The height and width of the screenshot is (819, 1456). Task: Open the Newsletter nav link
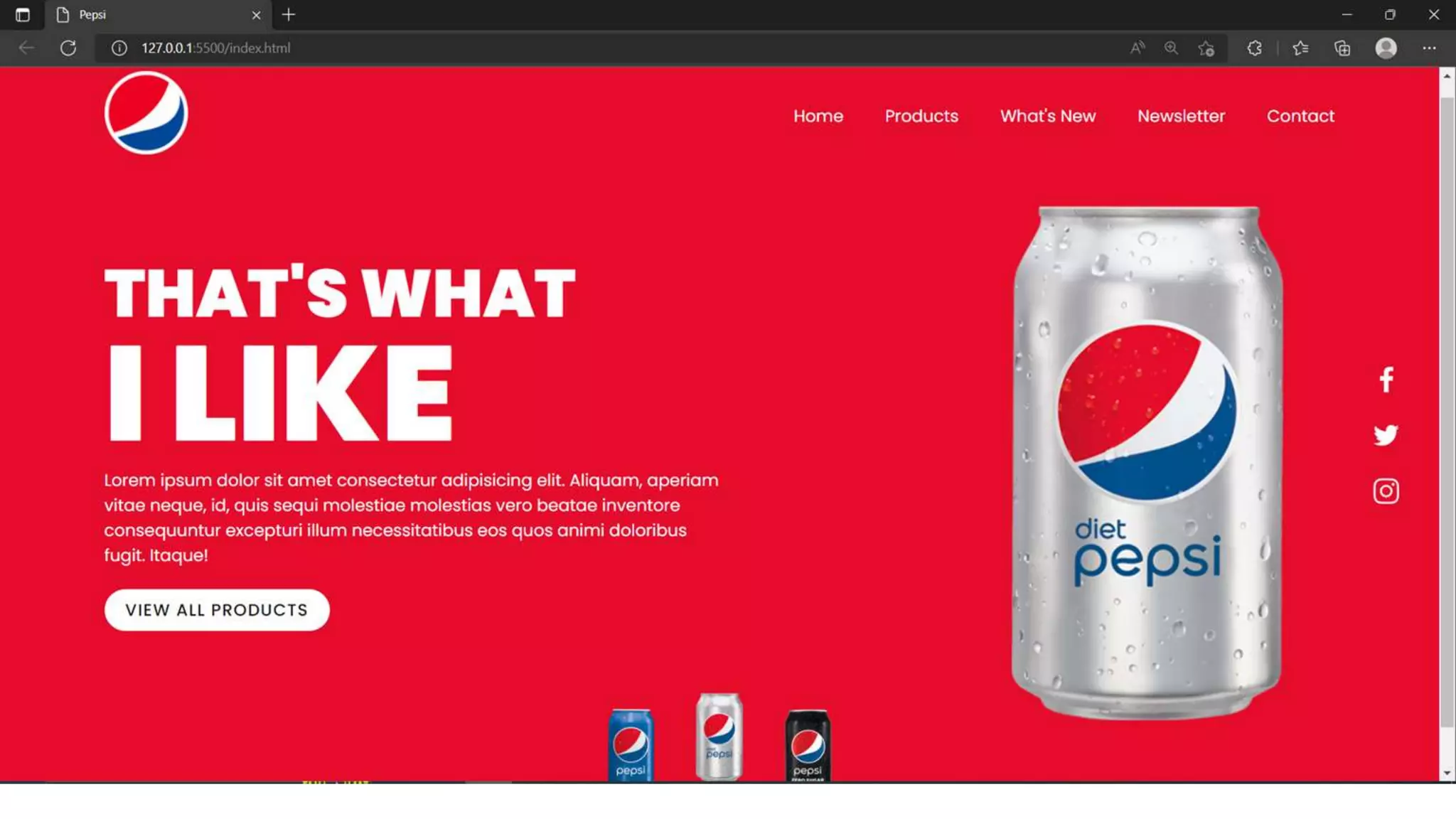[1181, 116]
